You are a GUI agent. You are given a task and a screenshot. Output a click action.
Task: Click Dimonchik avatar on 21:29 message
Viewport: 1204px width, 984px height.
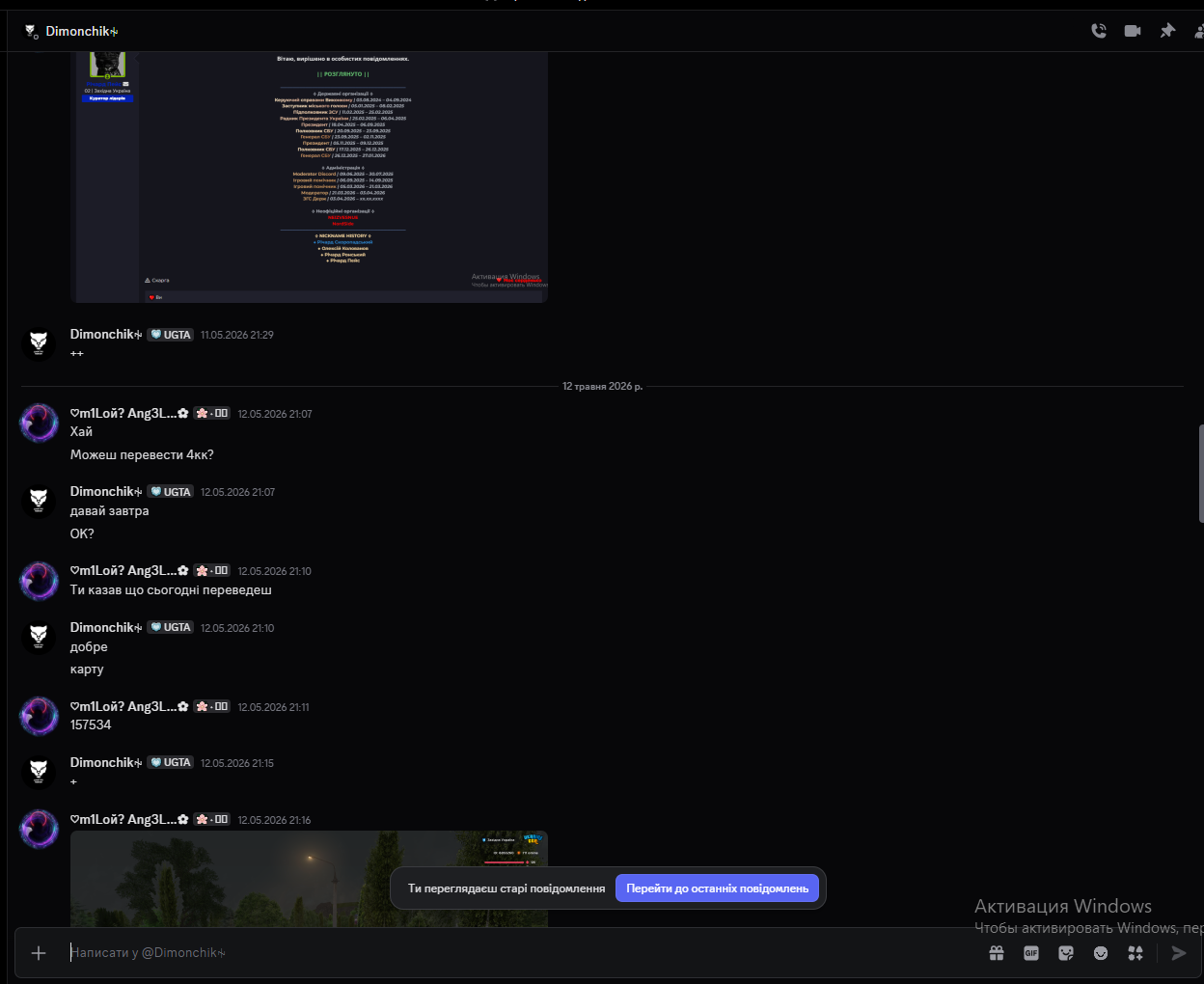point(39,343)
